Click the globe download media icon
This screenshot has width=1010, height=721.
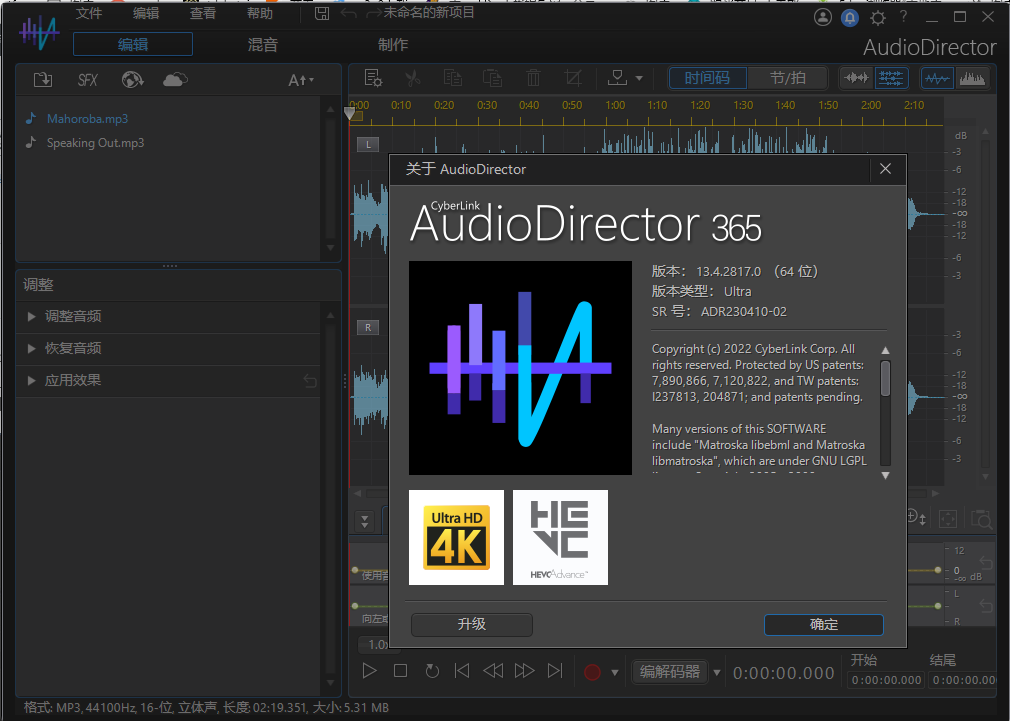132,80
